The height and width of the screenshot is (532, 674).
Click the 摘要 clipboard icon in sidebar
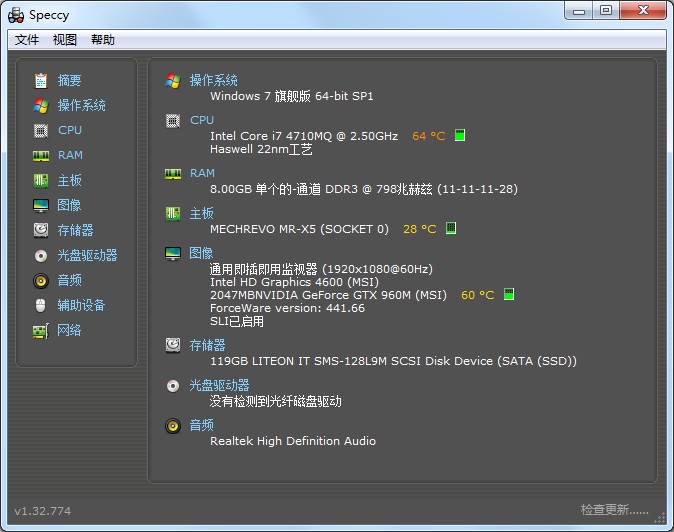coord(41,80)
